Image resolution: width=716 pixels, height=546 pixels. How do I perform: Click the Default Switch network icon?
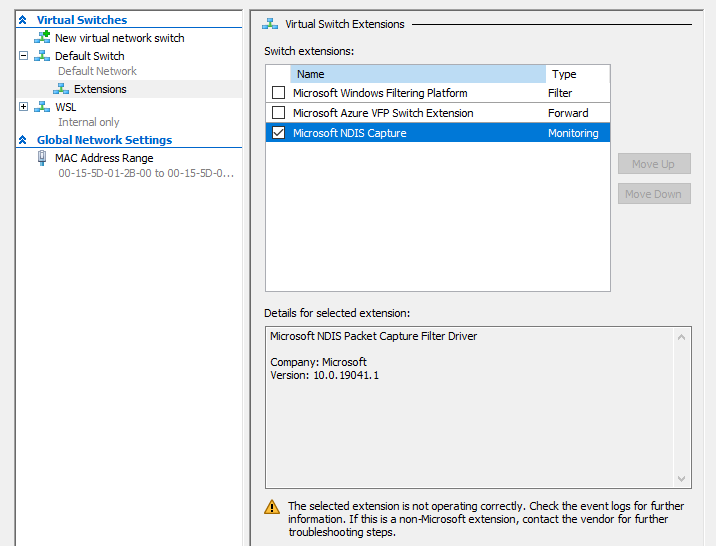tap(42, 56)
